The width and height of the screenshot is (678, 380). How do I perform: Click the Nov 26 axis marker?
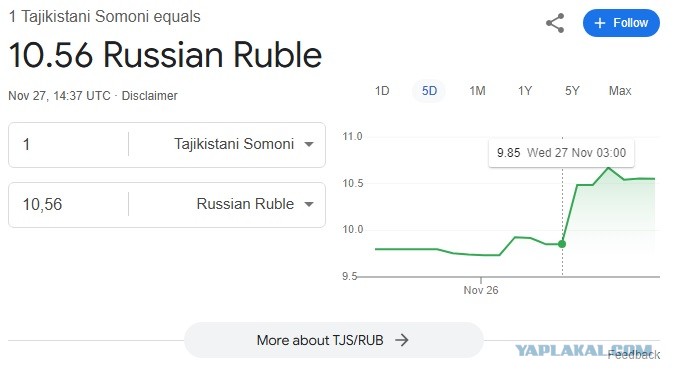481,290
